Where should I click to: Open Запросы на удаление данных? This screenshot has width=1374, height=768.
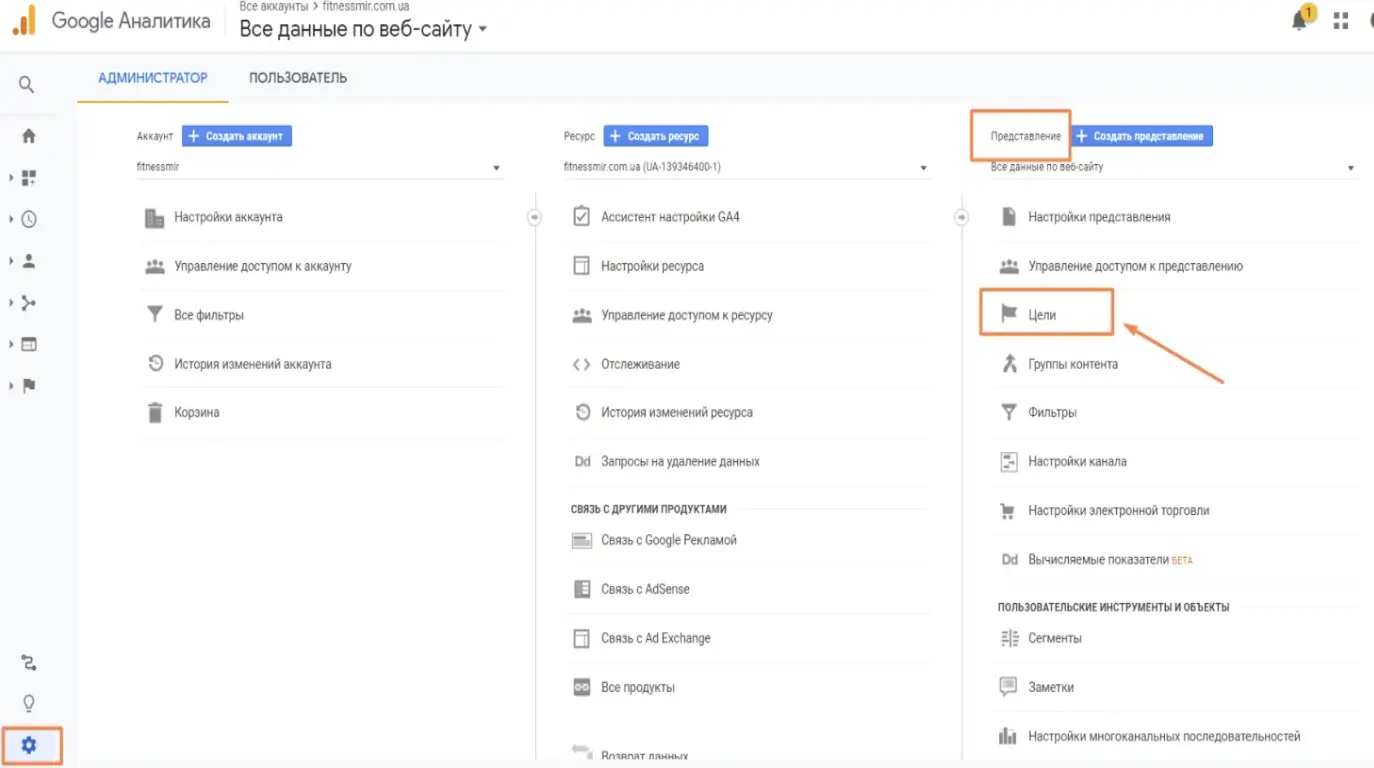coord(680,461)
